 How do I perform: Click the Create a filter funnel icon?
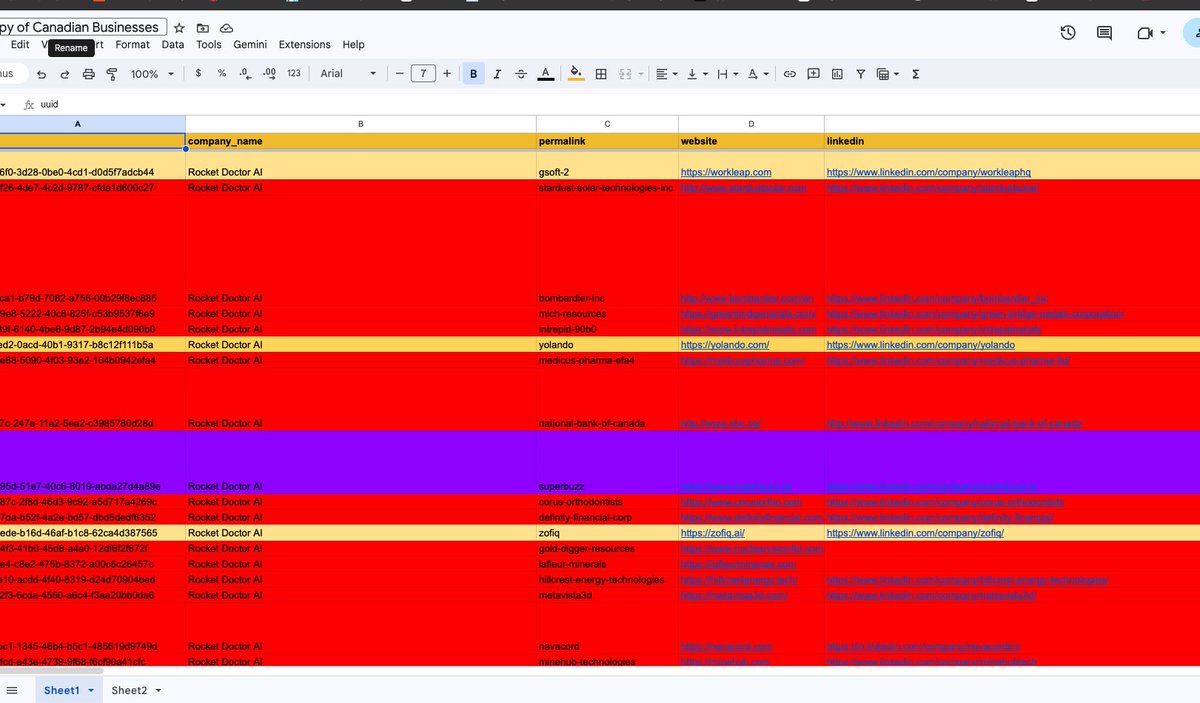860,74
